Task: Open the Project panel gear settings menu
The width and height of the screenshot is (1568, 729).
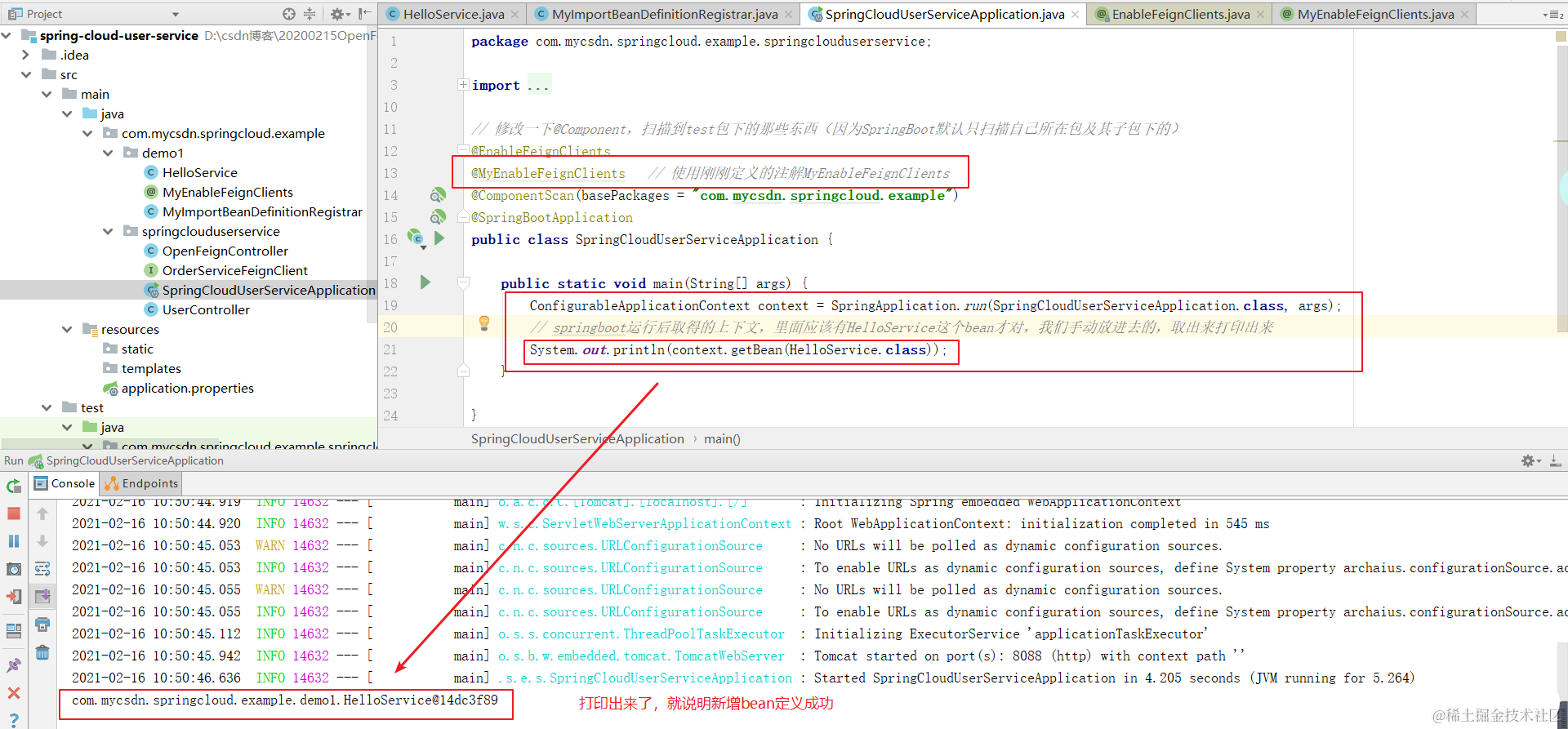Action: (340, 14)
